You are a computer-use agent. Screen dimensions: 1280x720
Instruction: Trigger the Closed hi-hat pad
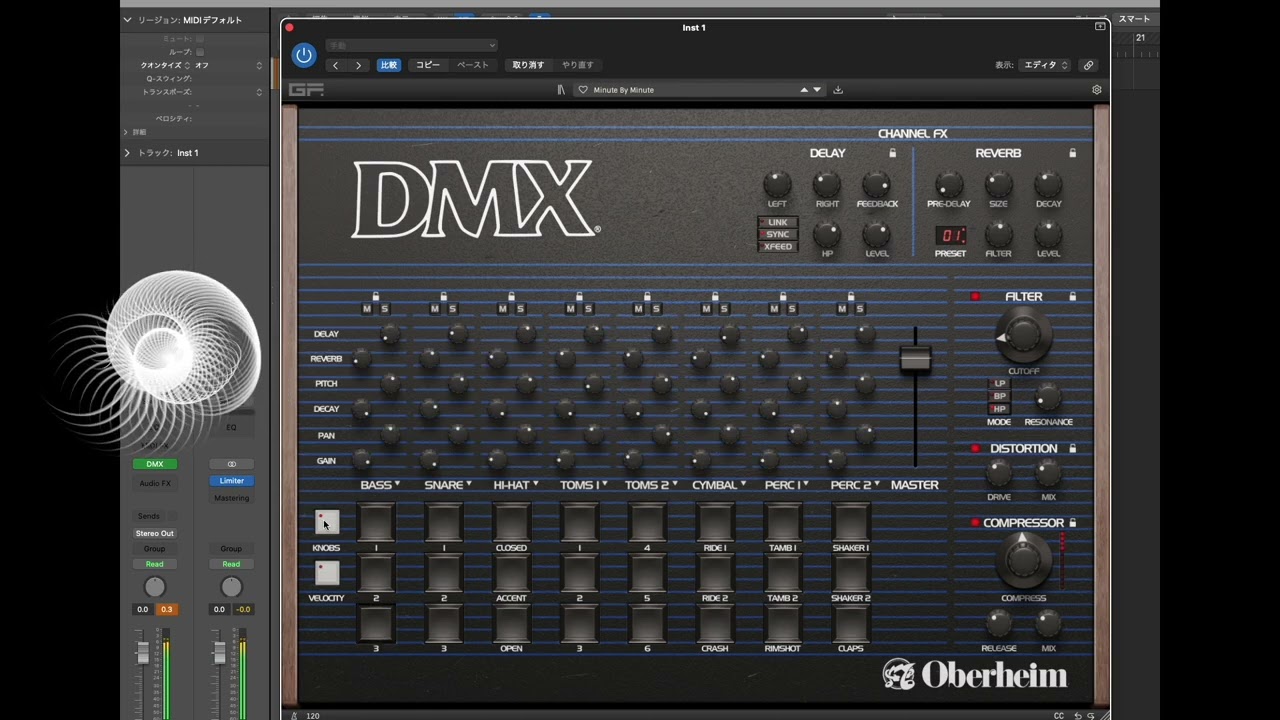[511, 522]
